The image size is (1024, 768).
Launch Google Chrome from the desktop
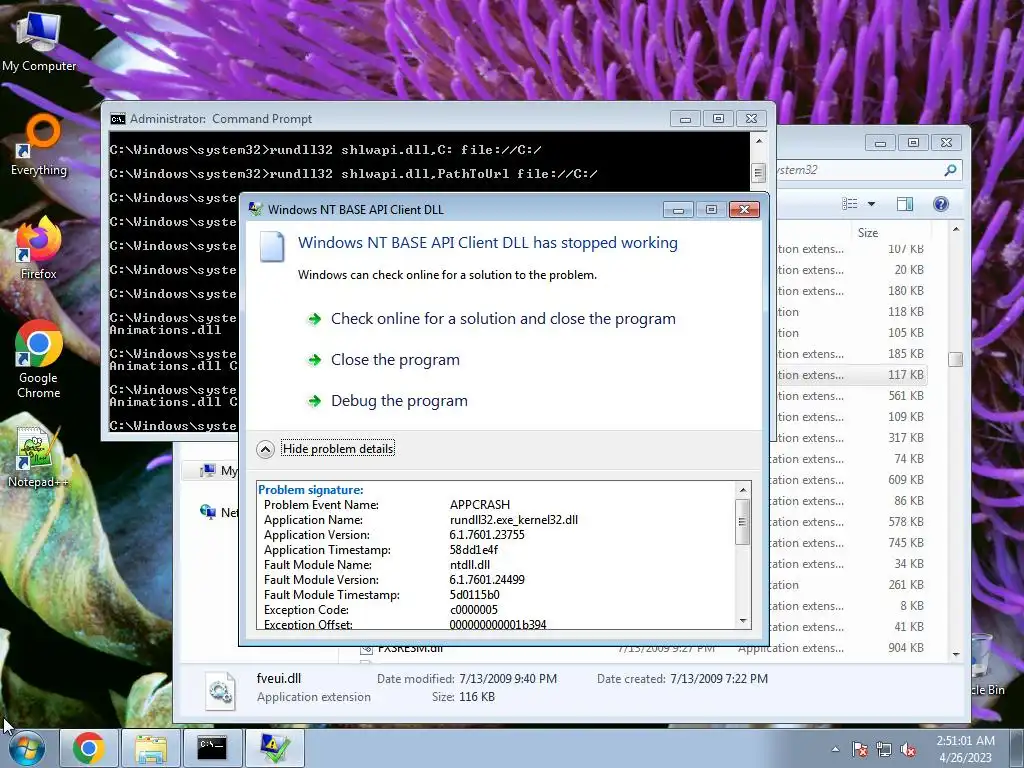[39, 359]
